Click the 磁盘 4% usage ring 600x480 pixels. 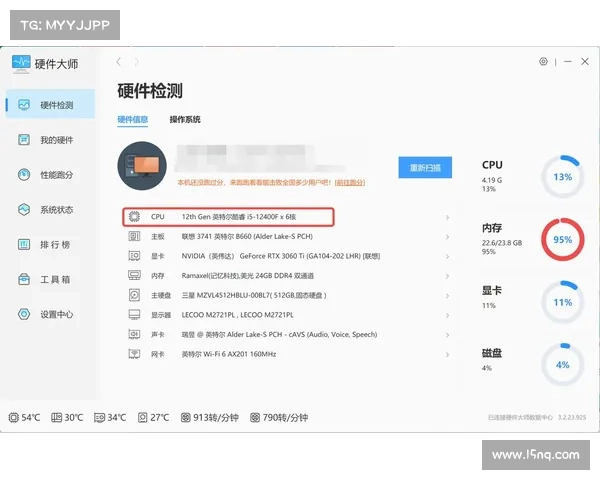coord(562,365)
